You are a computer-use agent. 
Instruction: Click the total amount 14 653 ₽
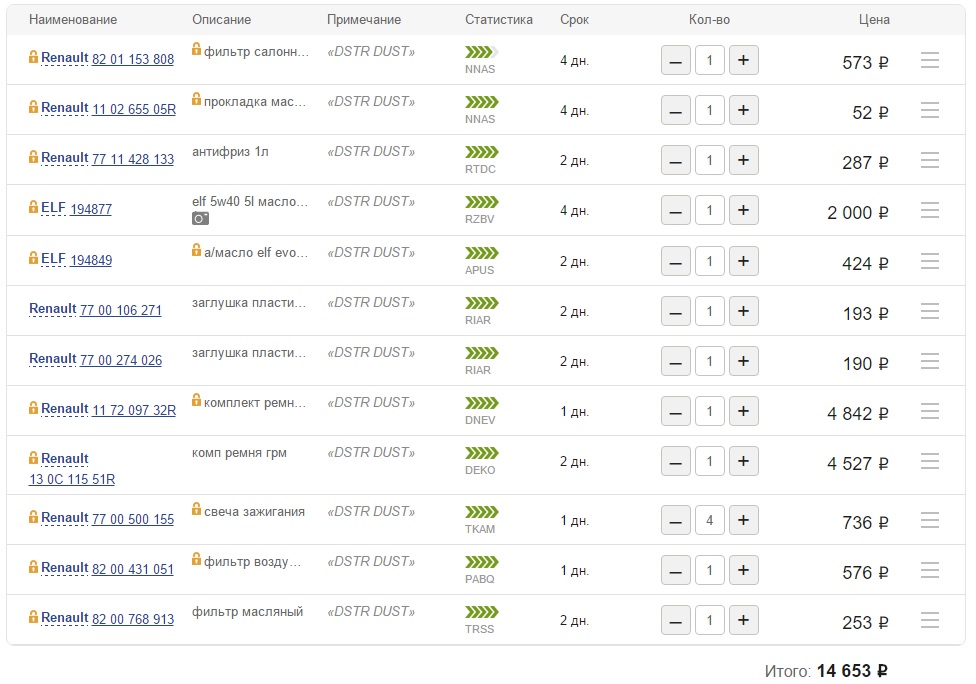click(852, 671)
